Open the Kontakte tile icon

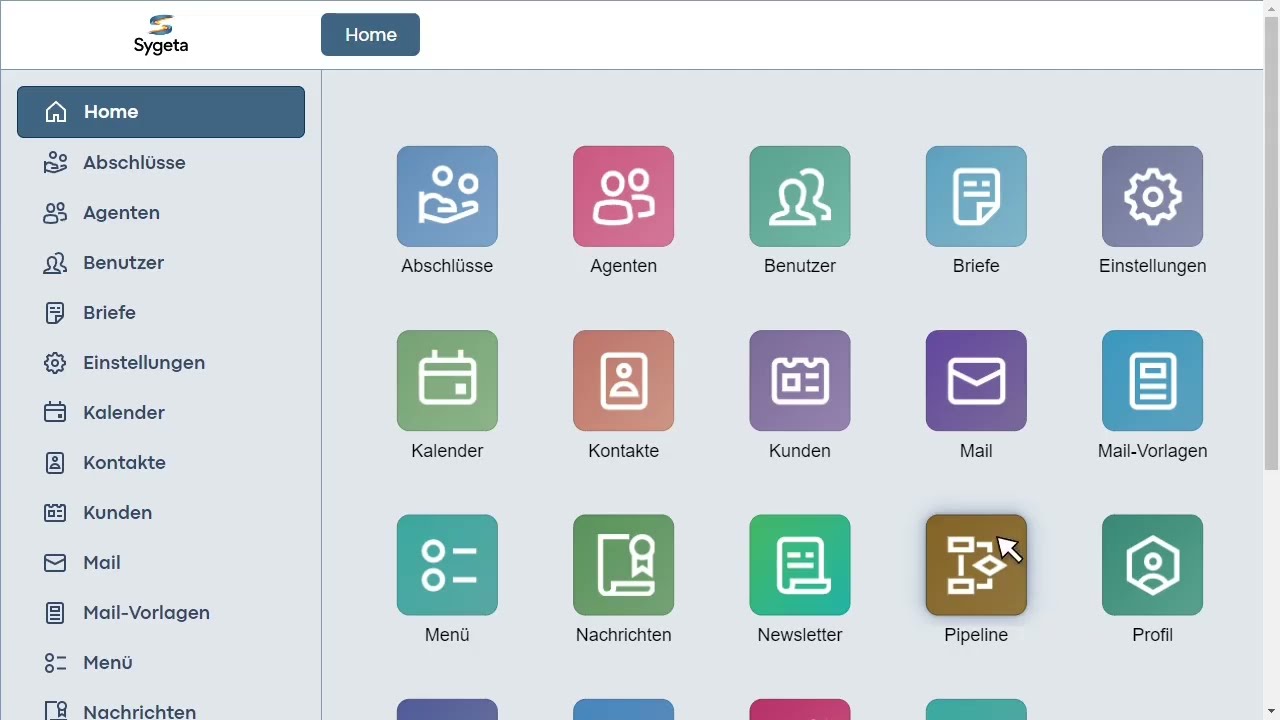click(x=623, y=381)
